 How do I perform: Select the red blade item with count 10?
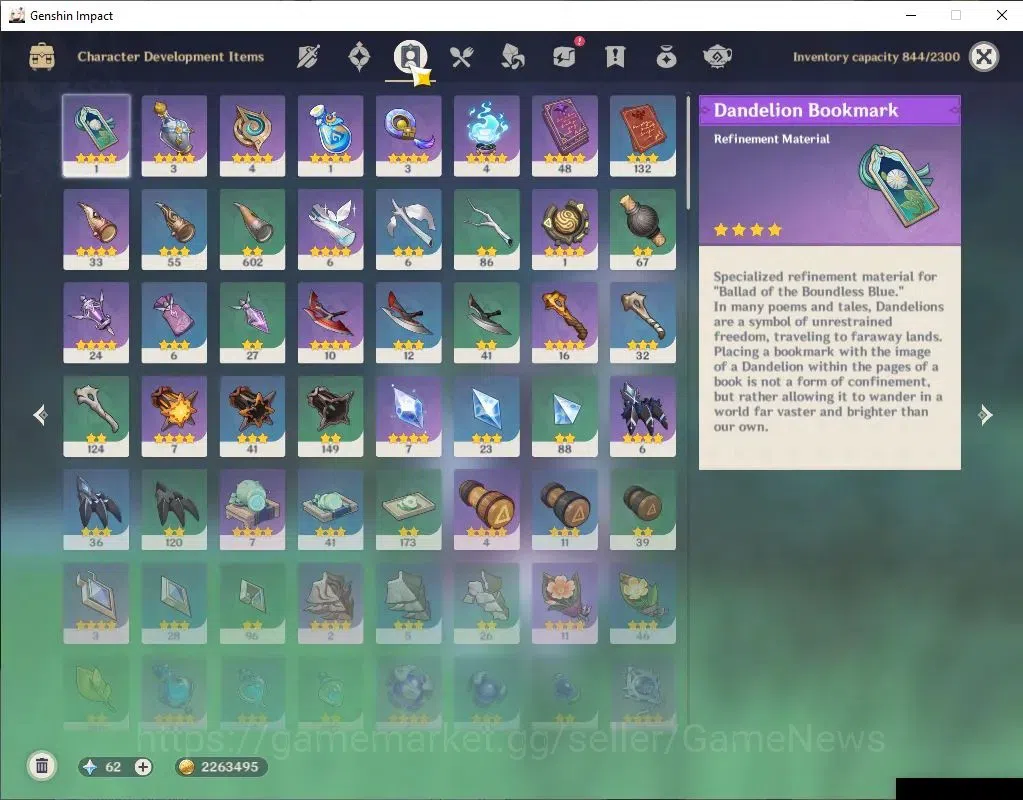pyautogui.click(x=330, y=322)
